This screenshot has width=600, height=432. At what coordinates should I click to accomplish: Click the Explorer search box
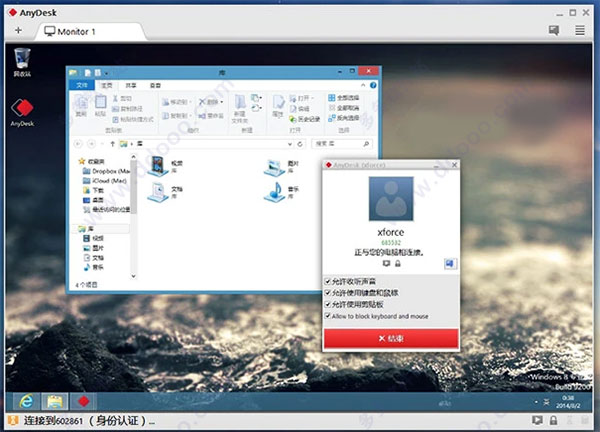click(342, 144)
